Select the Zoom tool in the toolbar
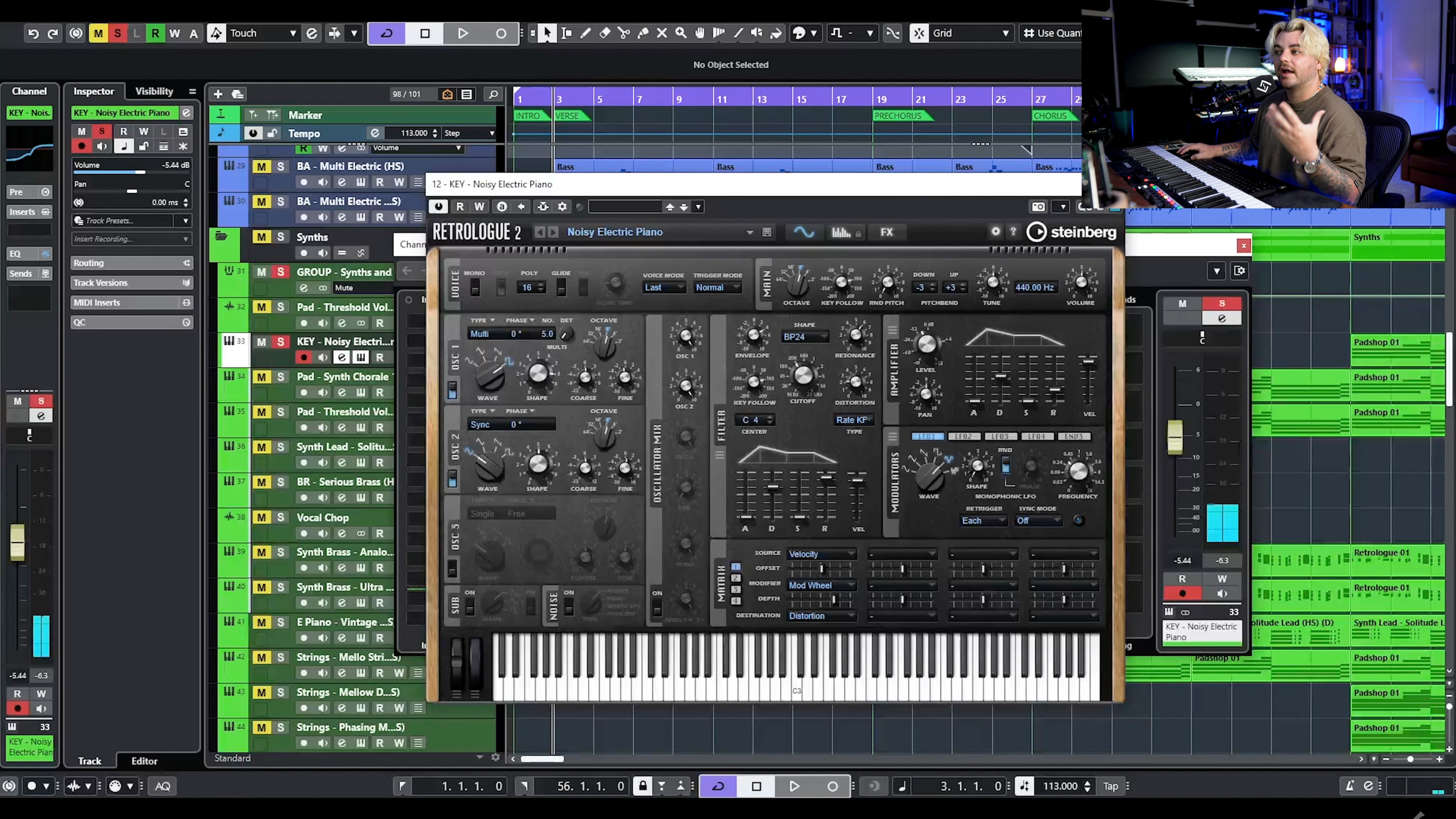The image size is (1456, 819). [681, 33]
